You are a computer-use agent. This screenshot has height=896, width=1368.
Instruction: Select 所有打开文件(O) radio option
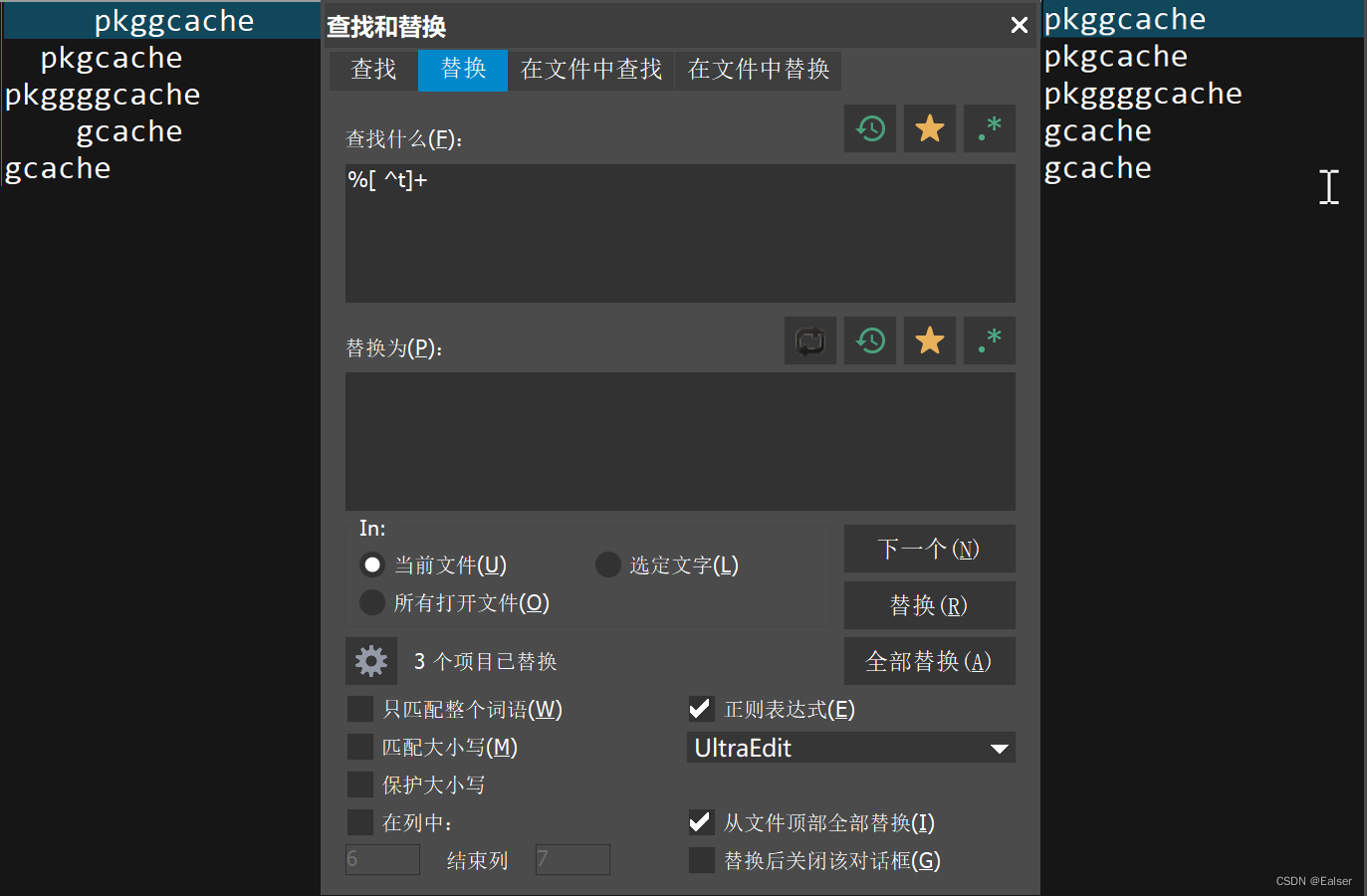point(372,602)
